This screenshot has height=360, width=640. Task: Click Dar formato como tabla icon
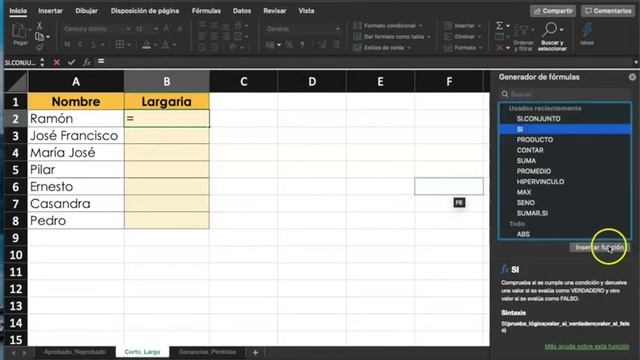point(357,37)
